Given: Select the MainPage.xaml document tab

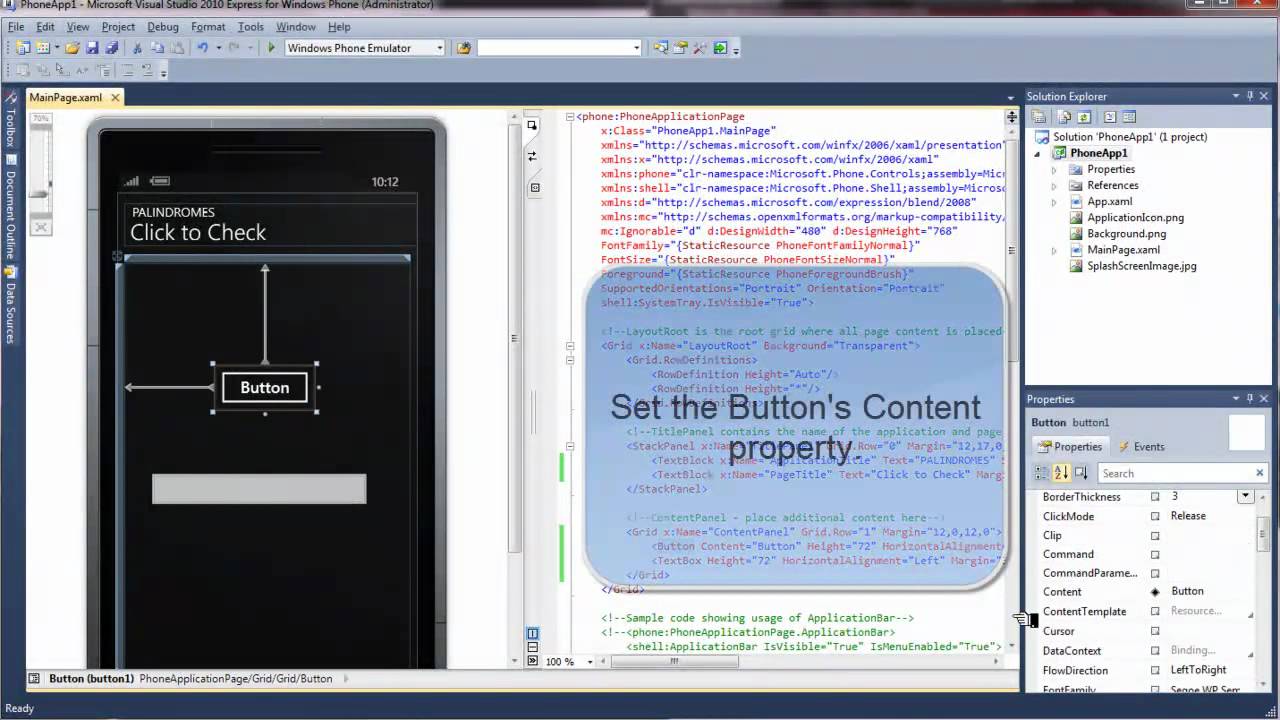Looking at the screenshot, I should click(66, 98).
